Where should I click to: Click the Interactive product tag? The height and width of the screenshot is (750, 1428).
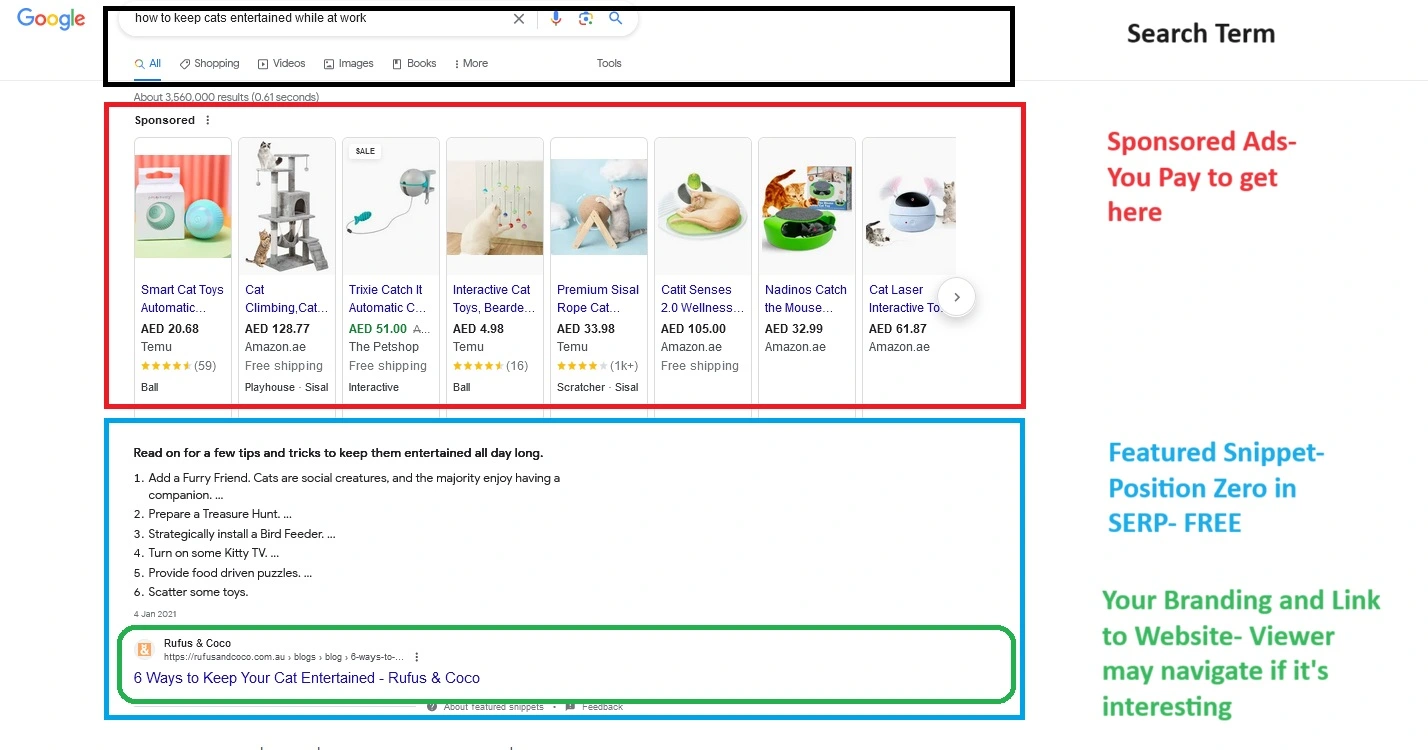(x=374, y=387)
